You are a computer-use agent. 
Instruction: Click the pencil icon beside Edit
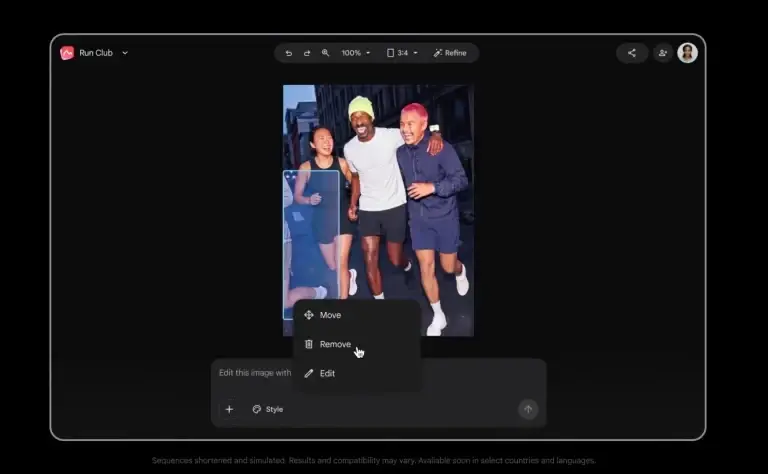[309, 374]
